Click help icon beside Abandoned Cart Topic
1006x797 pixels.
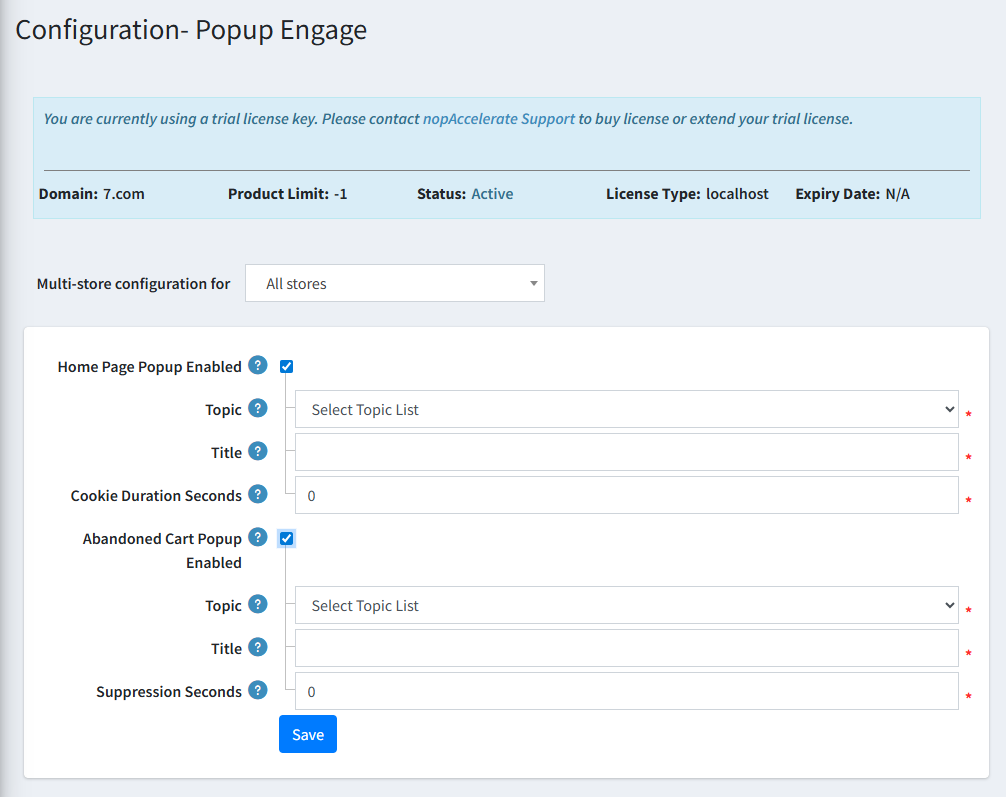click(x=258, y=604)
